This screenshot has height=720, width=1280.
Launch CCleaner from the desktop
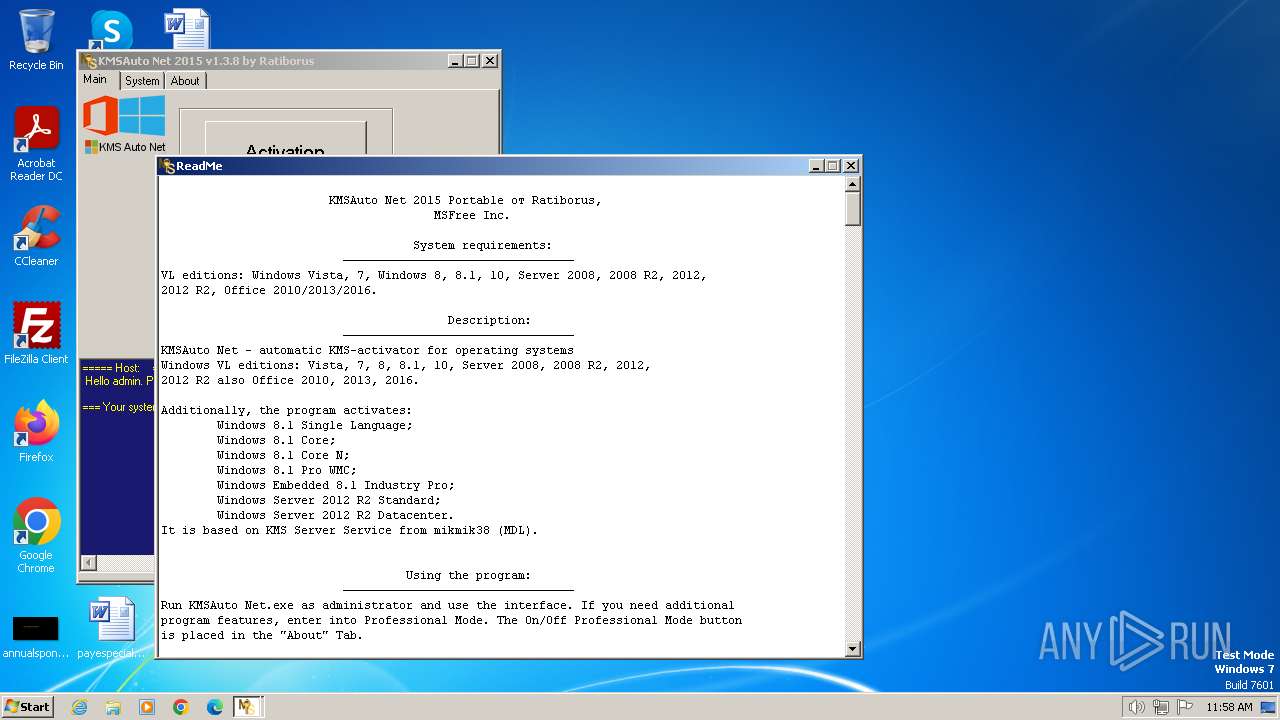pyautogui.click(x=36, y=236)
